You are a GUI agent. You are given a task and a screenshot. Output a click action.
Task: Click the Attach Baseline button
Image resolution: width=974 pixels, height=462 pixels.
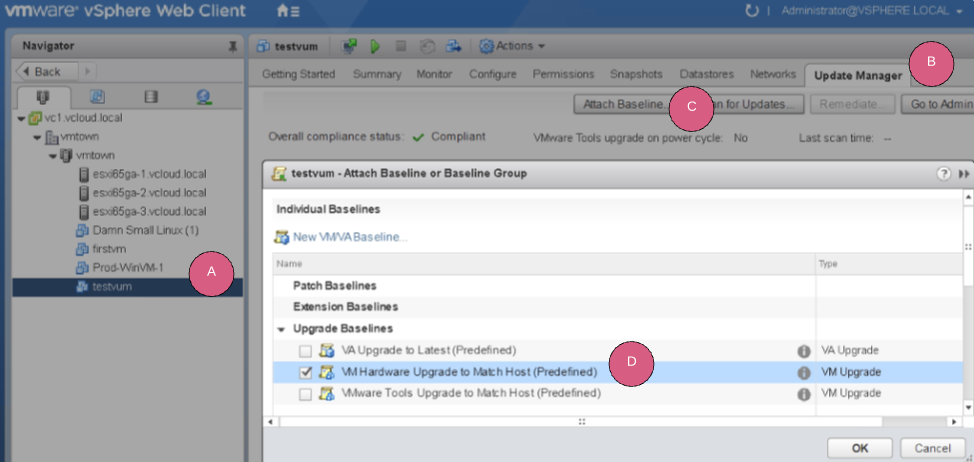click(624, 104)
